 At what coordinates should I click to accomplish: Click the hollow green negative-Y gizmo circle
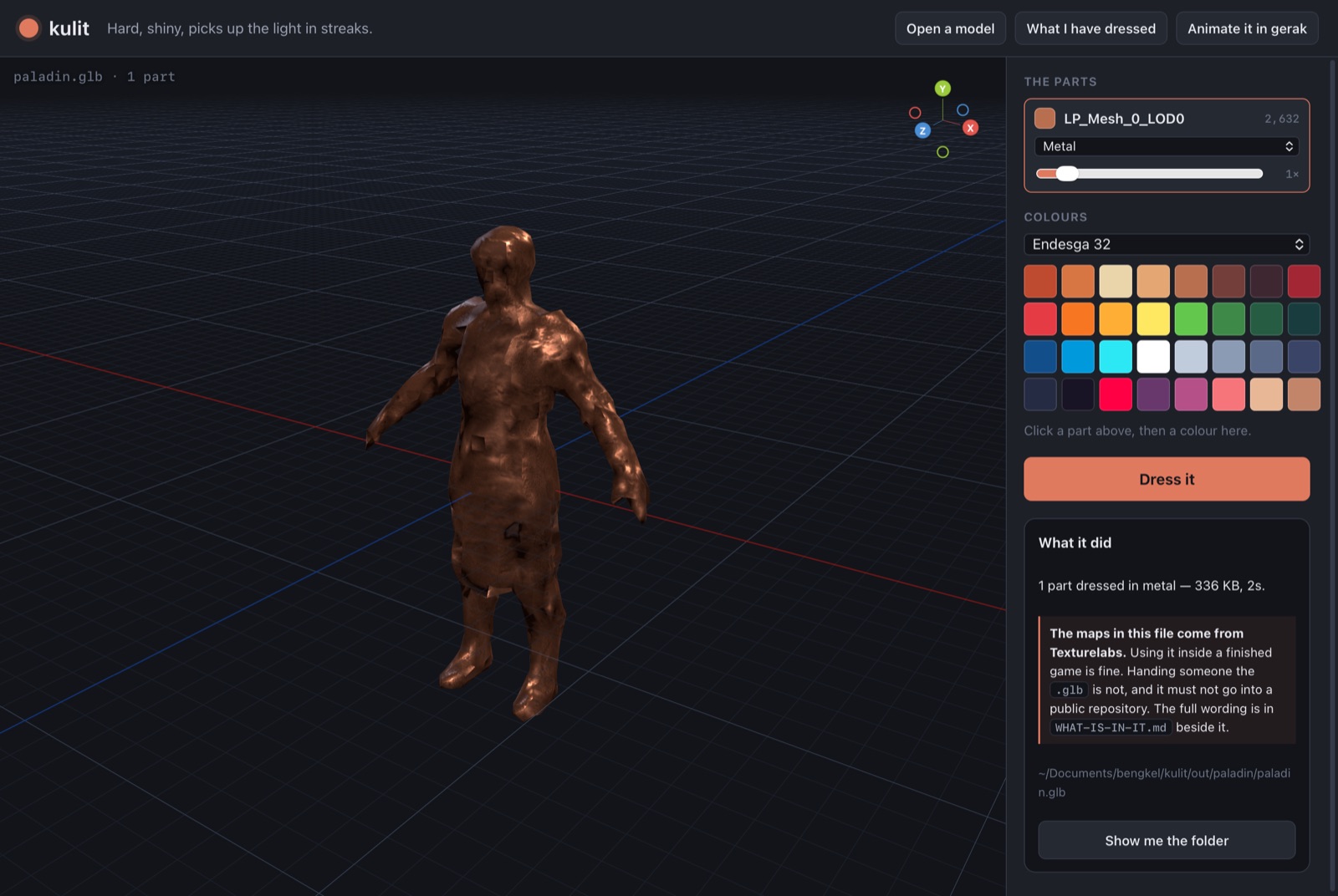942,152
